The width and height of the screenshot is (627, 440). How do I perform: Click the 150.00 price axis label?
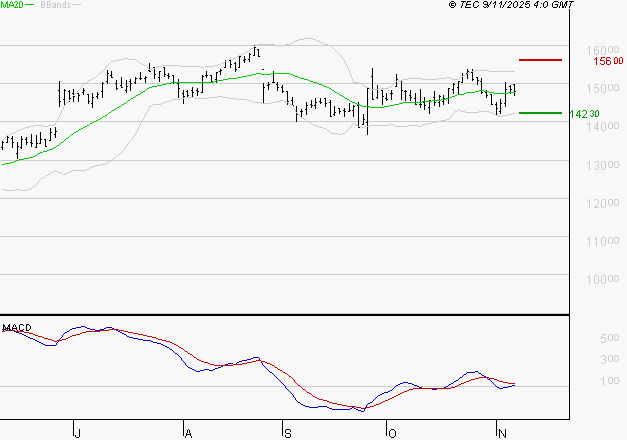tap(603, 88)
